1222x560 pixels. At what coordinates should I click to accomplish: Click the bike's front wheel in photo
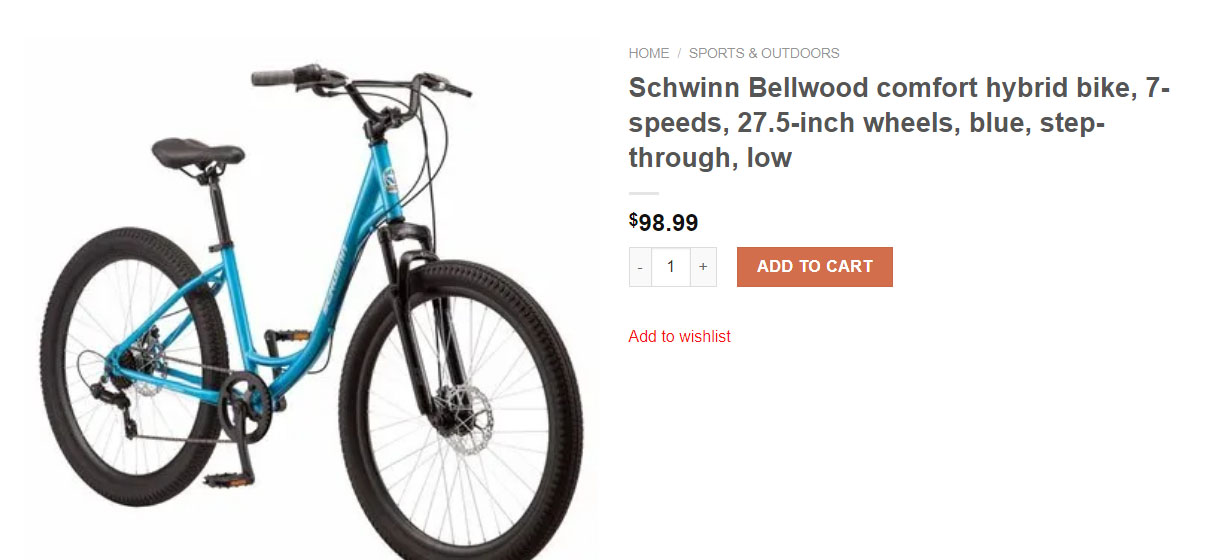coord(461,412)
